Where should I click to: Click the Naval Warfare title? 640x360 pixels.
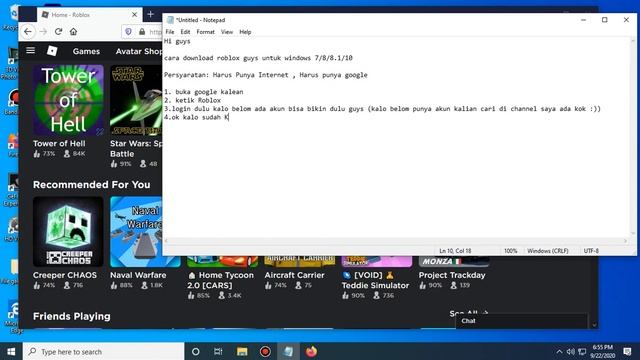pos(138,275)
